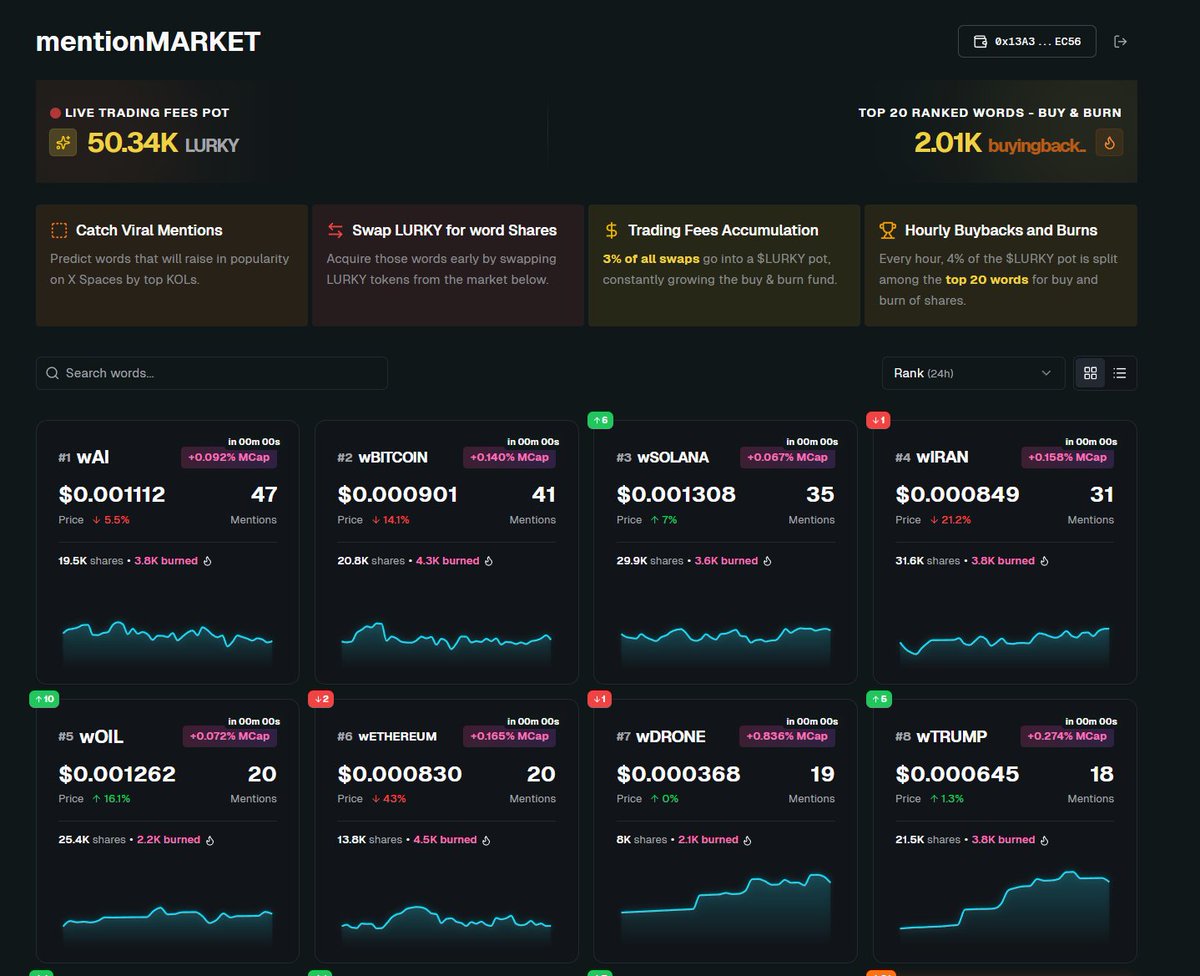Click the red down-2 rank badge on wETHEREUM
The width and height of the screenshot is (1200, 976).
(322, 699)
